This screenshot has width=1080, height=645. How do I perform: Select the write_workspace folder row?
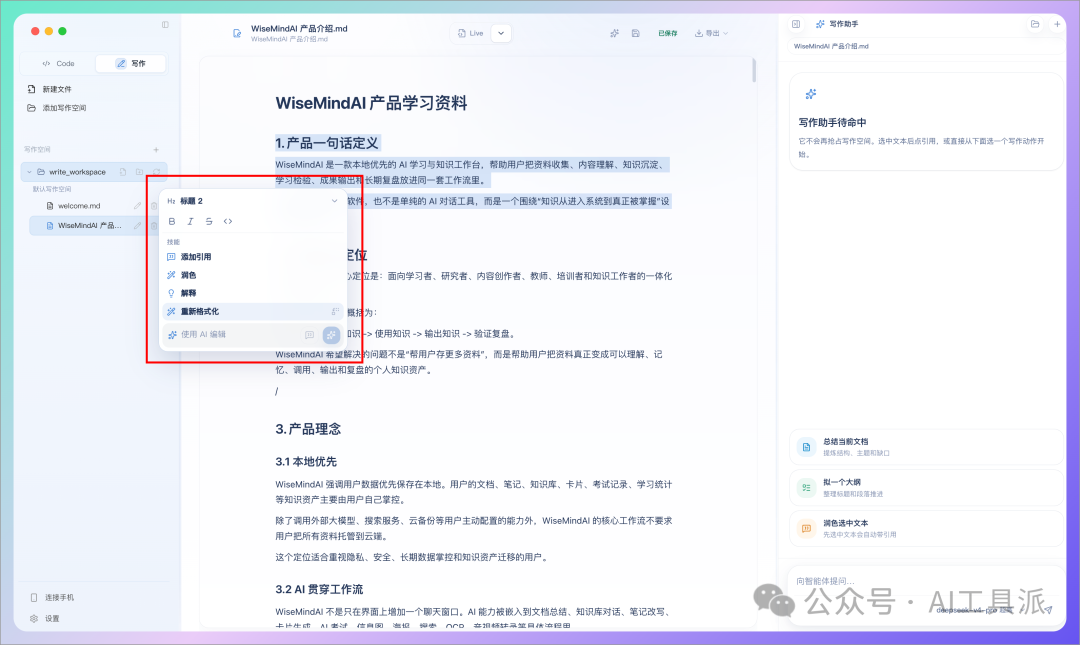click(94, 172)
